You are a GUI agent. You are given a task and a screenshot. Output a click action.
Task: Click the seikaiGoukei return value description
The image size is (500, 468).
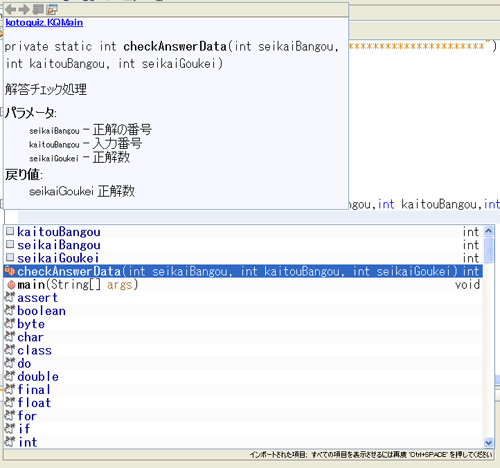tap(82, 191)
